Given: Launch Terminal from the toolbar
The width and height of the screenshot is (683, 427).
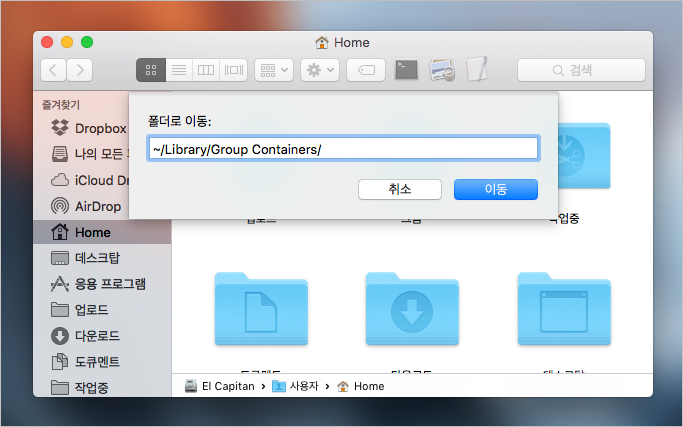Looking at the screenshot, I should tap(406, 70).
